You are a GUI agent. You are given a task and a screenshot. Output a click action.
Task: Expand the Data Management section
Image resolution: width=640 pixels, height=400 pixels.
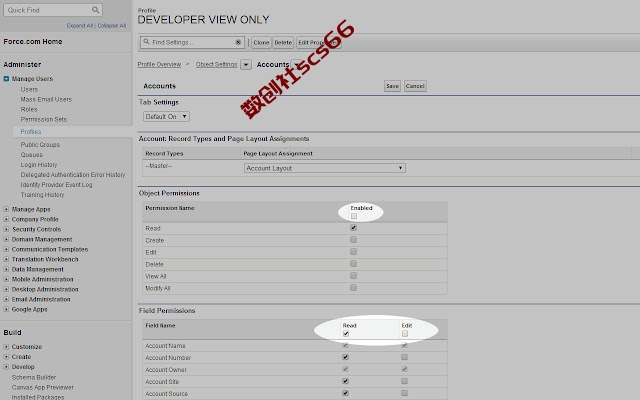pyautogui.click(x=6, y=269)
